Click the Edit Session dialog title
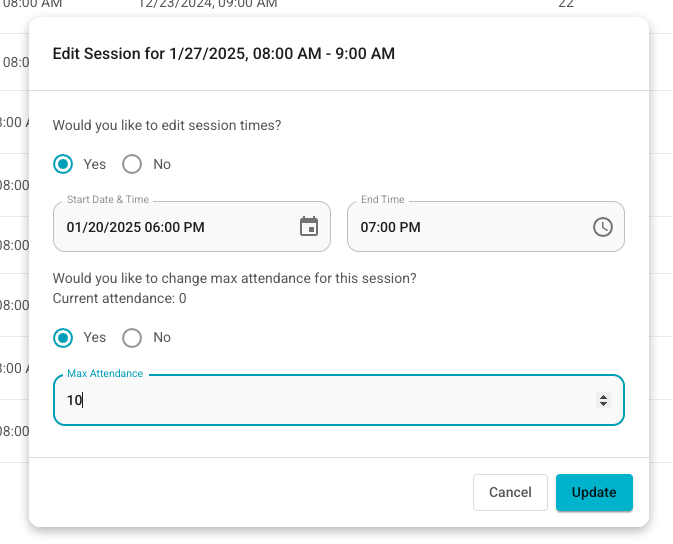The width and height of the screenshot is (673, 544). pos(224,54)
